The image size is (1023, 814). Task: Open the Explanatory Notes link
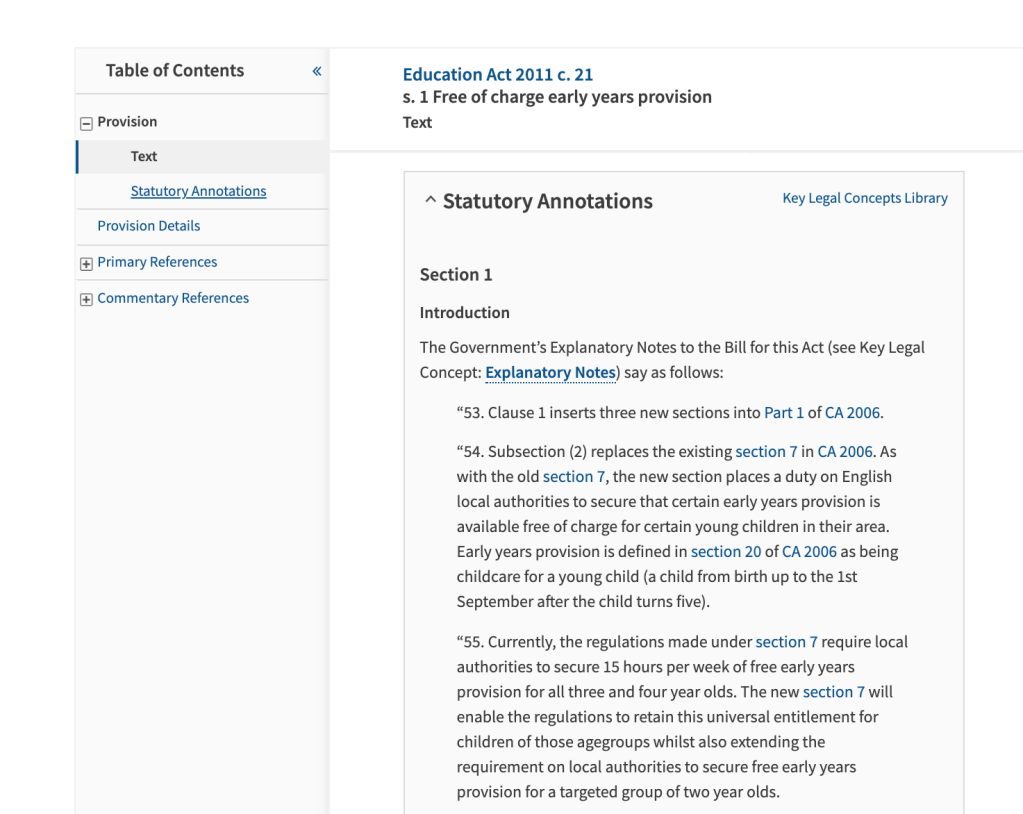(550, 372)
